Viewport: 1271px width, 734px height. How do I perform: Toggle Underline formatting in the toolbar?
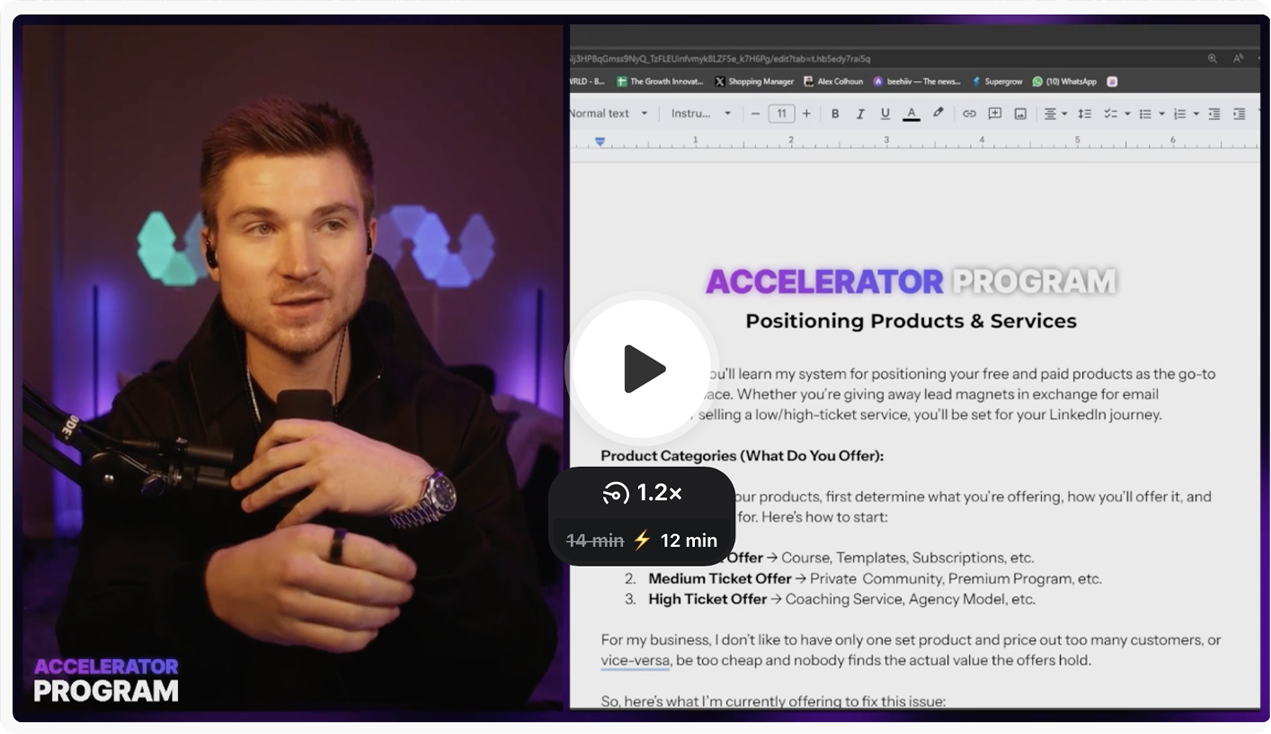coord(885,114)
